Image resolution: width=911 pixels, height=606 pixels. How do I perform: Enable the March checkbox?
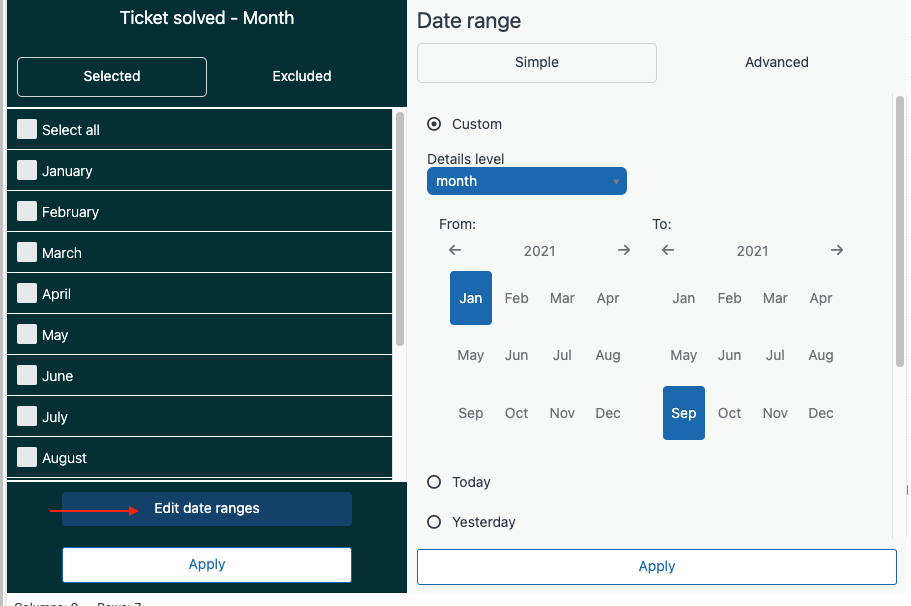(x=27, y=253)
